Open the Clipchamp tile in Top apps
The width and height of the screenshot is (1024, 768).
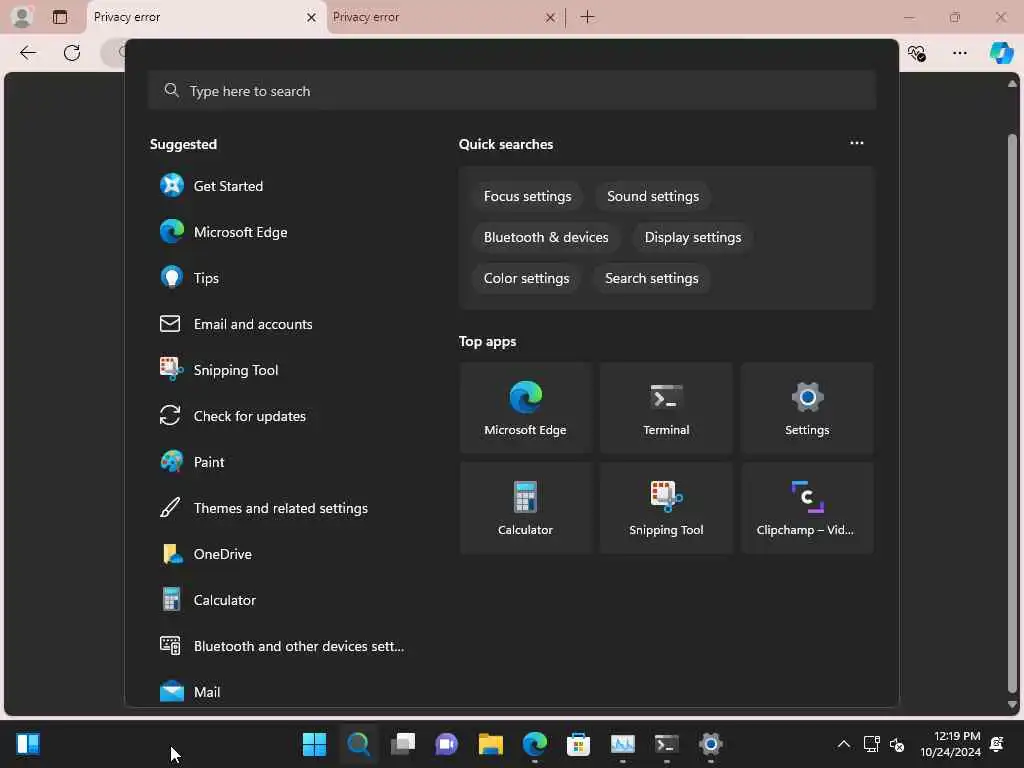(x=807, y=508)
